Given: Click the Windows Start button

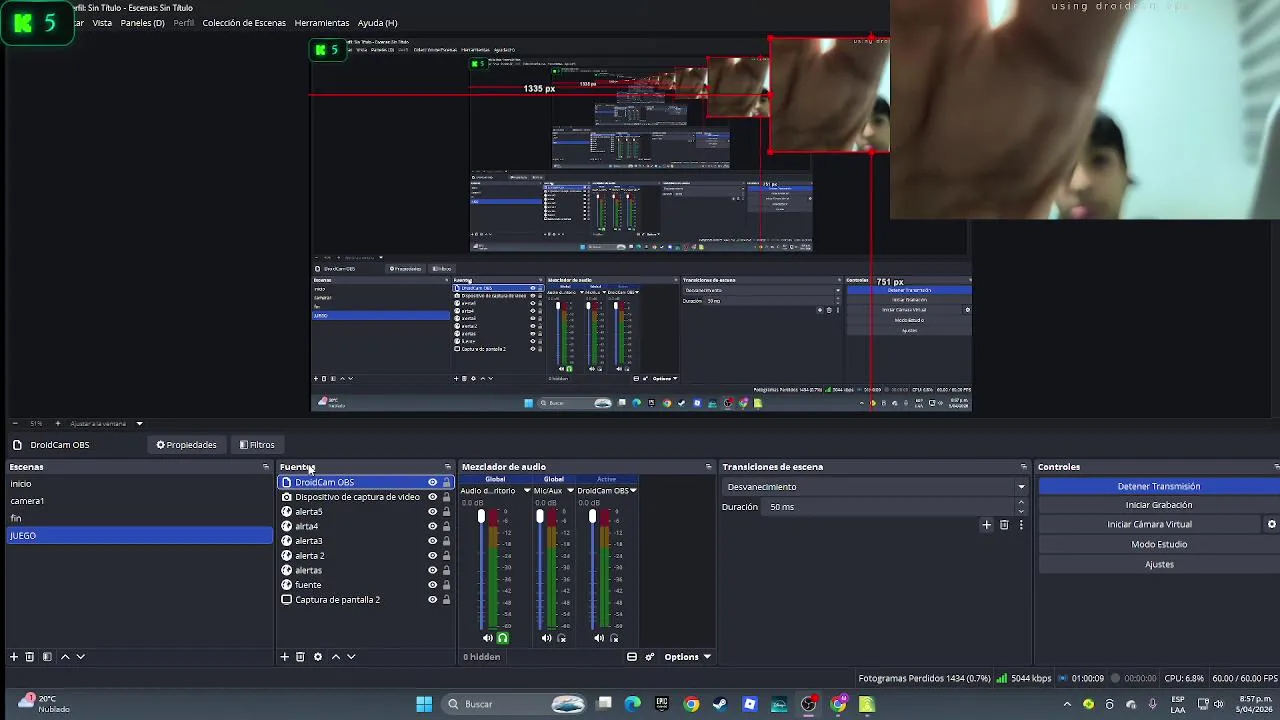Looking at the screenshot, I should point(424,704).
